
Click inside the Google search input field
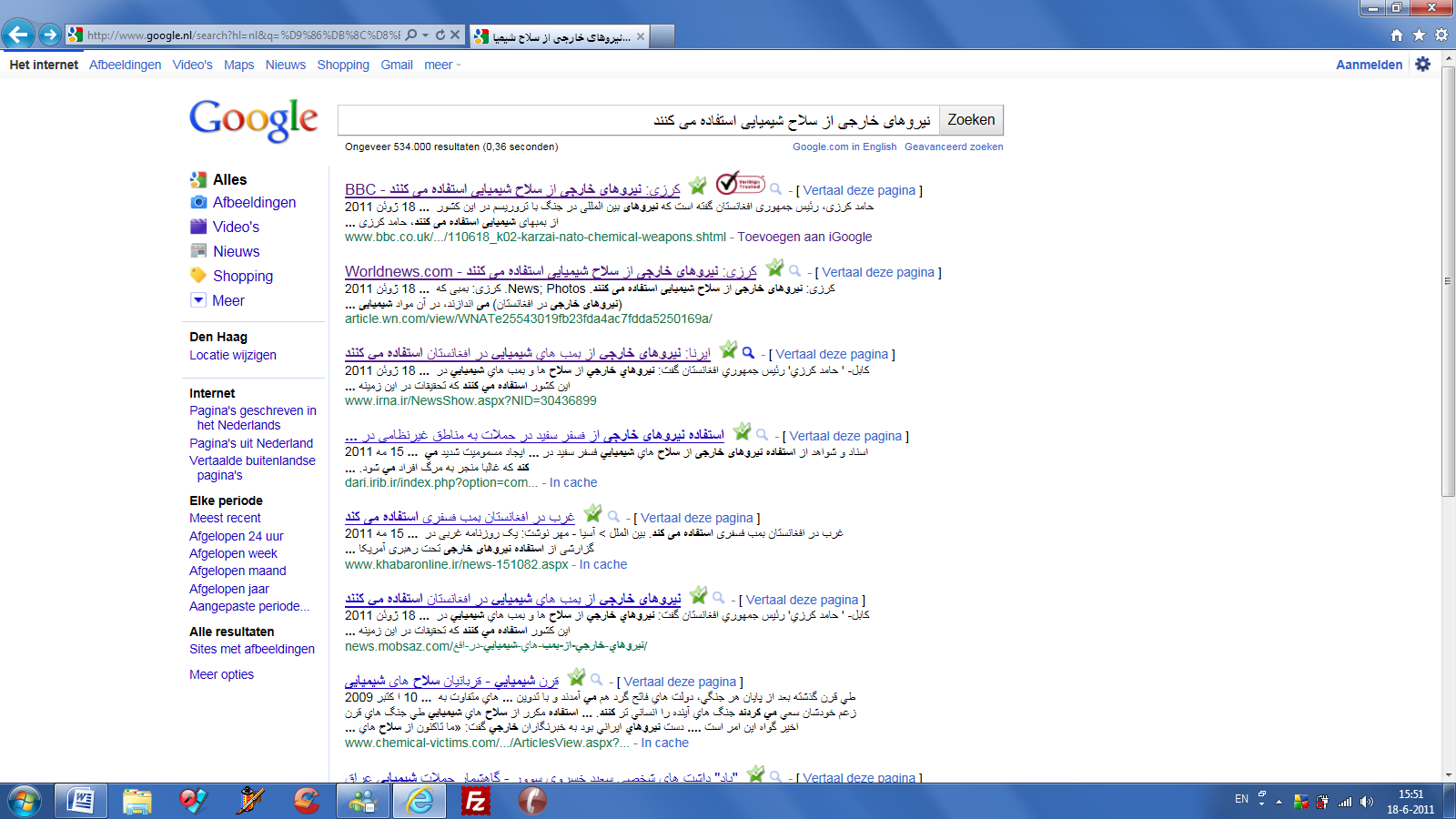click(x=638, y=120)
